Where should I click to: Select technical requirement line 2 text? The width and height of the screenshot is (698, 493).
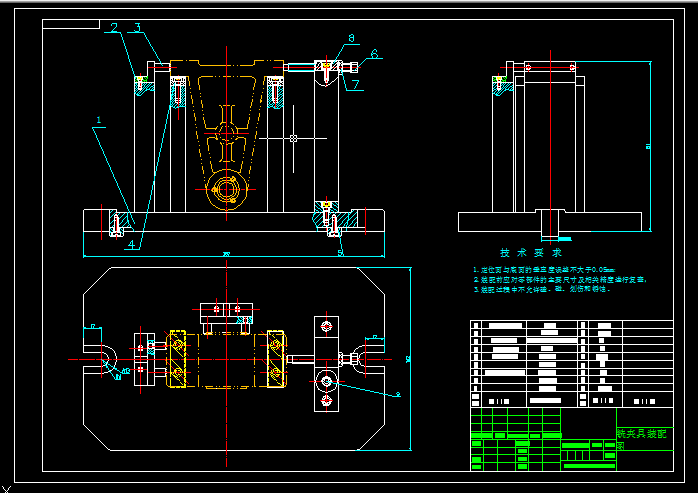560,280
